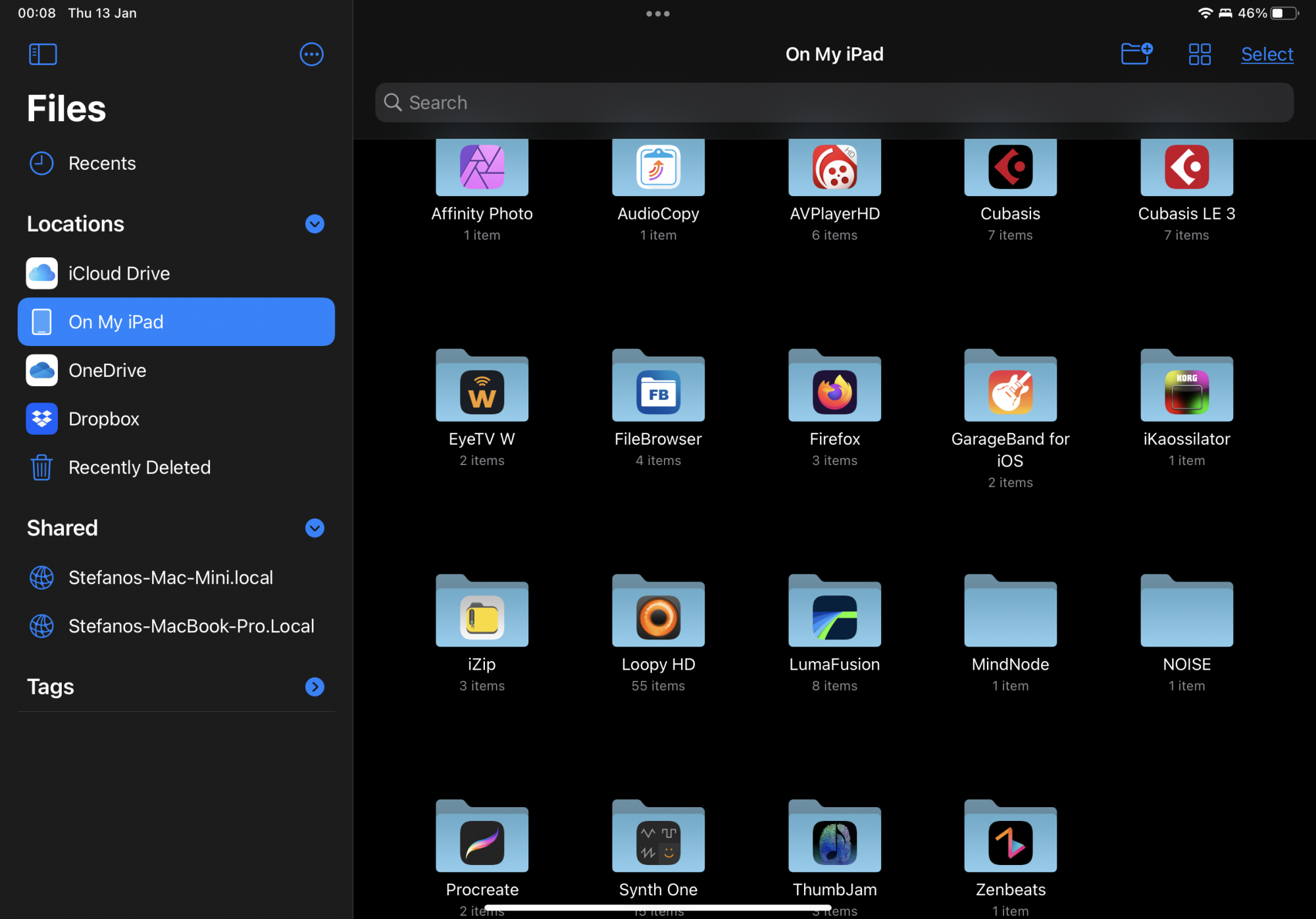Toggle the sidebar visibility icon
The width and height of the screenshot is (1316, 919).
[43, 54]
